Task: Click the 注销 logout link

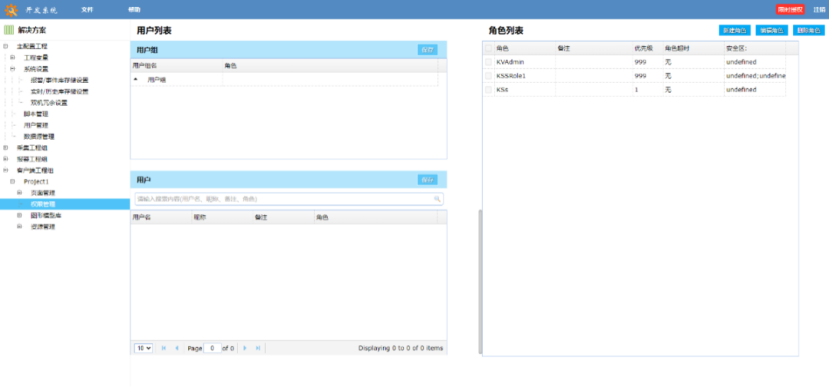Action: pyautogui.click(x=819, y=10)
